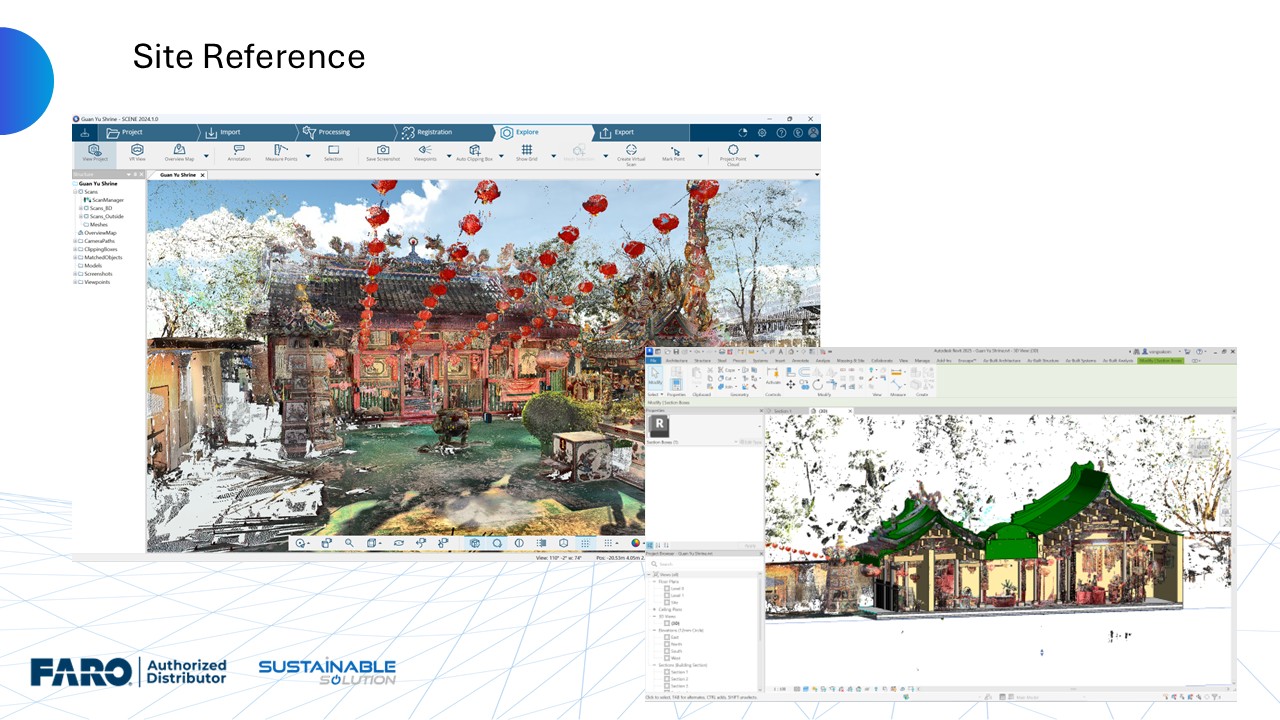Close the Guan Yu Shrine view tab
This screenshot has height=720, width=1280.
(x=202, y=175)
